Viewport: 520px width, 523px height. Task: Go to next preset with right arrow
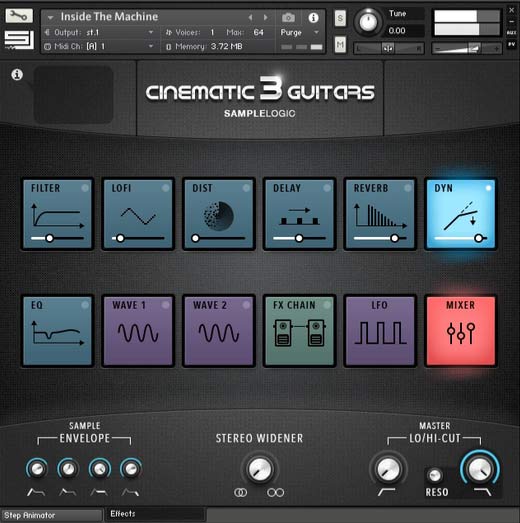coord(266,17)
